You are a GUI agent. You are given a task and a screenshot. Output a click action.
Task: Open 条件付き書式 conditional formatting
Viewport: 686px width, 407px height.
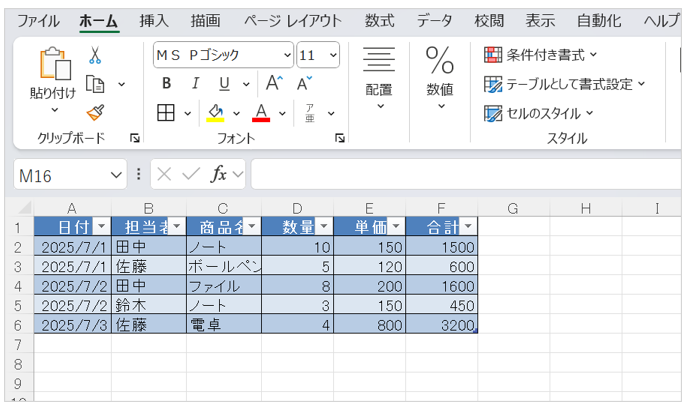tap(540, 55)
